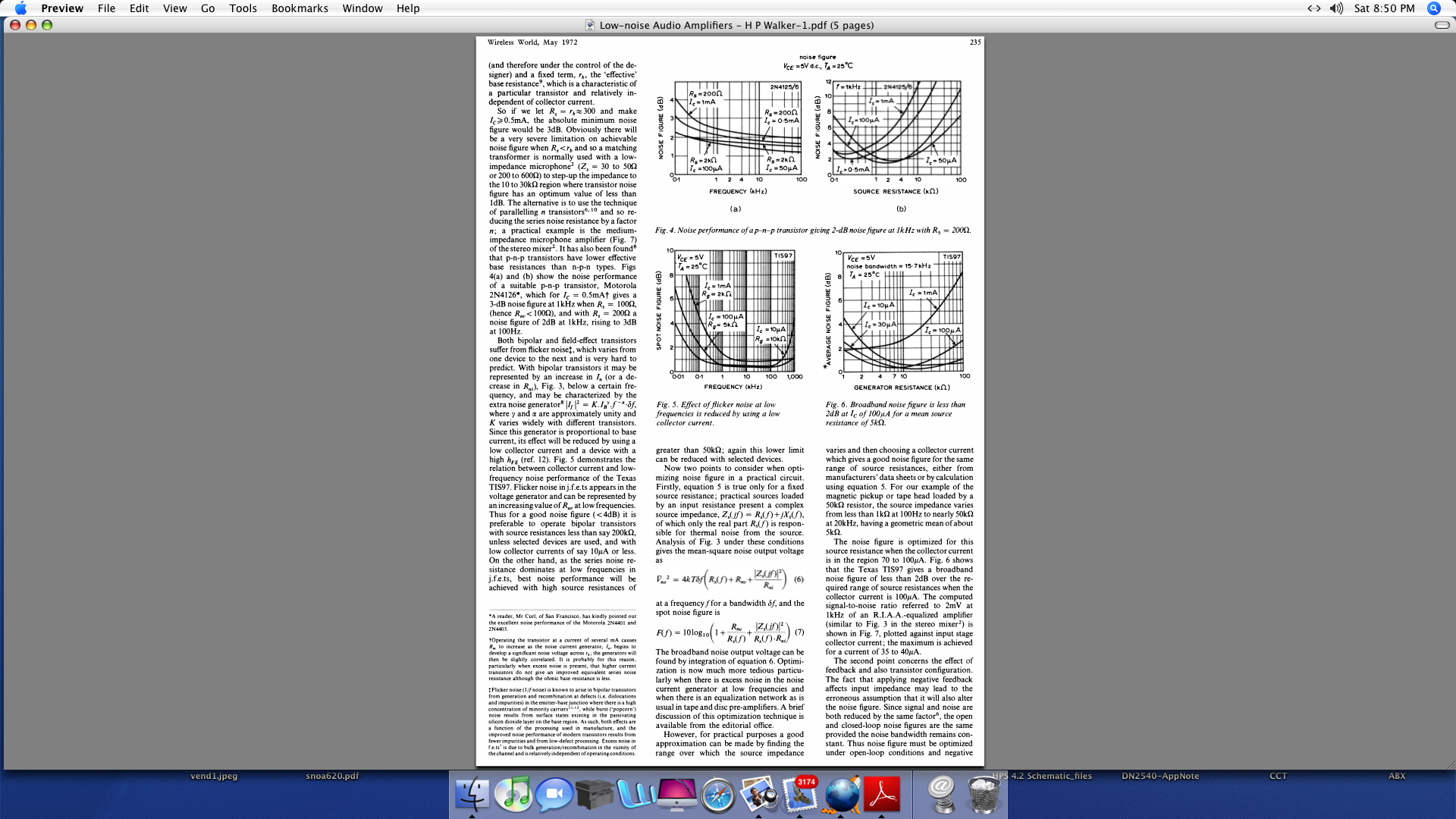Open the Bookmarks menu
Screen dimensions: 1456x819
pos(300,8)
